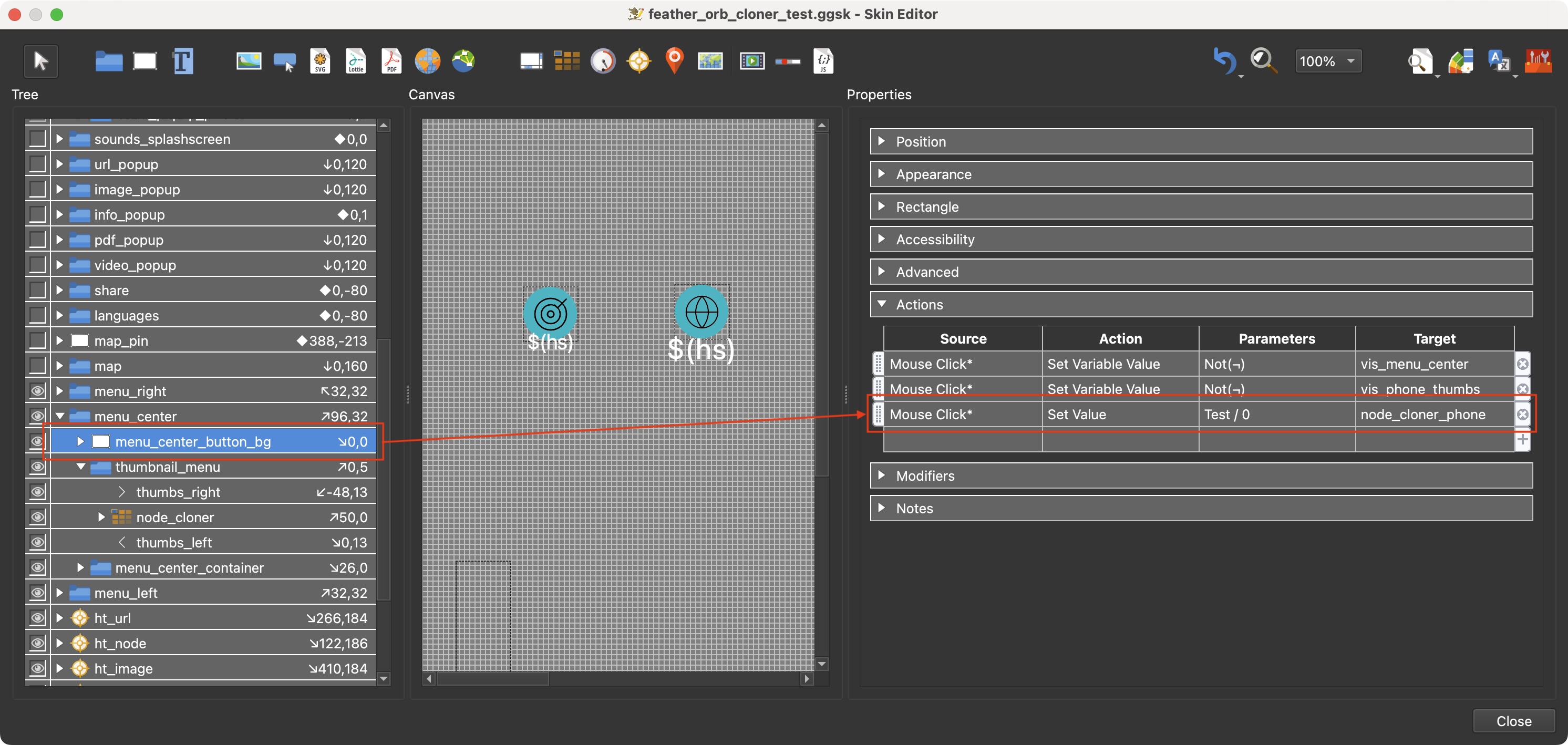Add the green network globe element
The height and width of the screenshot is (745, 1568).
click(463, 61)
